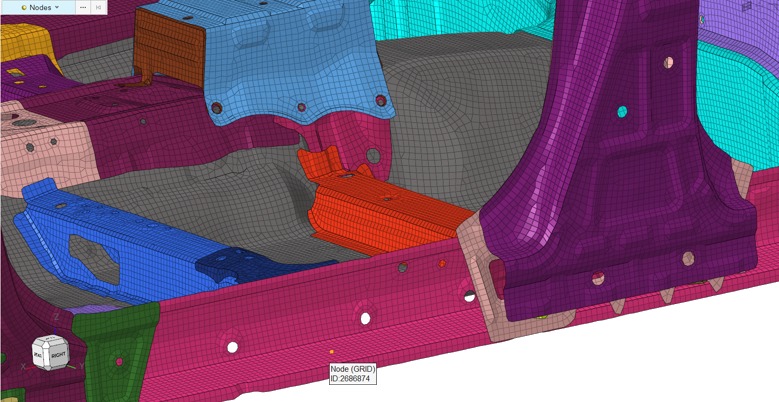
Task: Click the Node ID 2686874 label
Action: pyautogui.click(x=353, y=374)
